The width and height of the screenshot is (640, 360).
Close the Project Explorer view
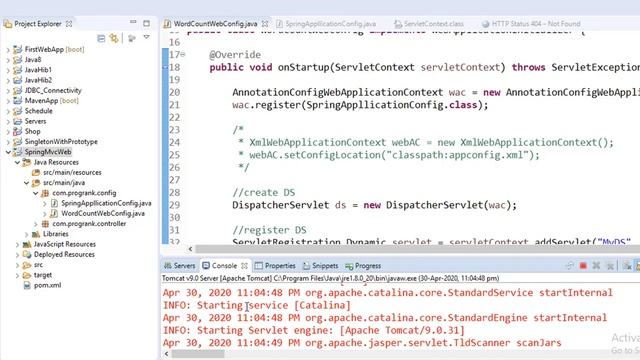coord(69,24)
